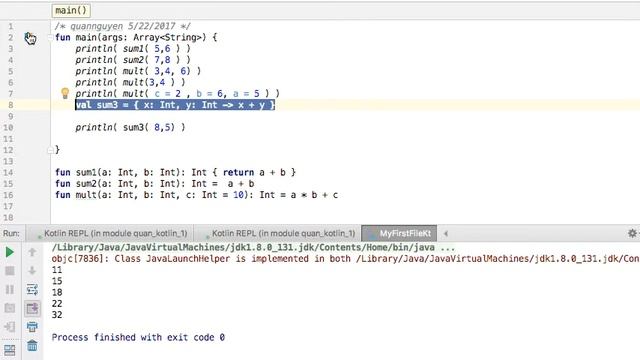Switch to second Kotlin REPL run tab
This screenshot has width=640, height=360.
[x=279, y=233]
